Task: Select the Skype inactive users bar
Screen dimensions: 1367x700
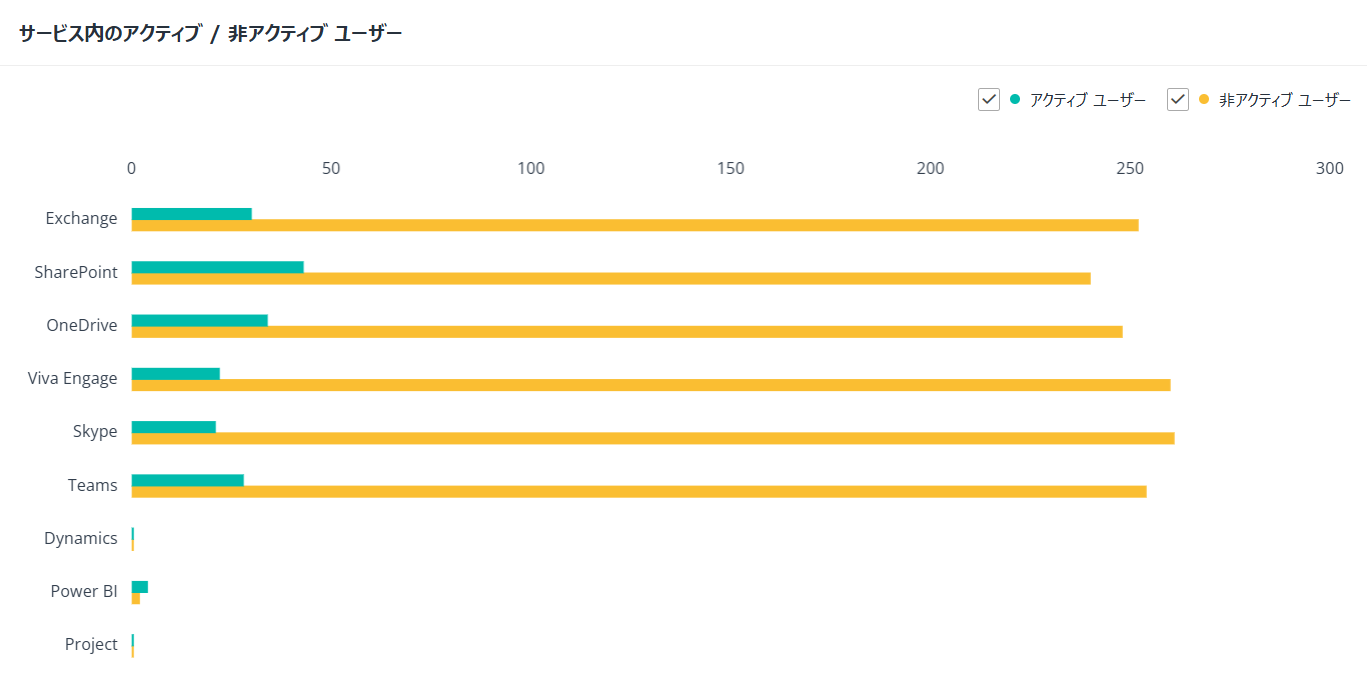Action: [x=653, y=438]
